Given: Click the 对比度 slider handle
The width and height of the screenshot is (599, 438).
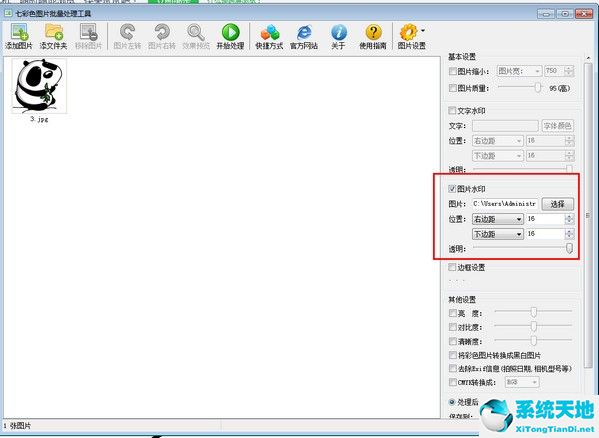Looking at the screenshot, I should point(534,326).
